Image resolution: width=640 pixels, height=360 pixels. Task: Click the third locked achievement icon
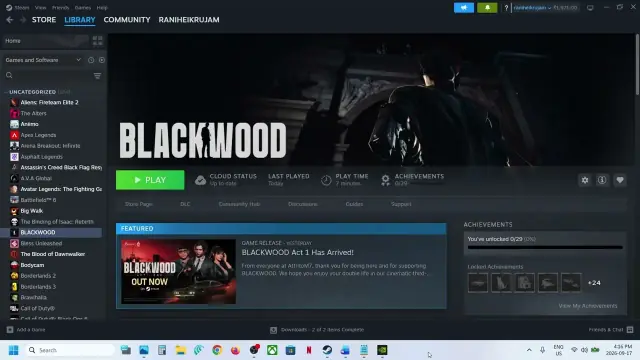coord(524,282)
